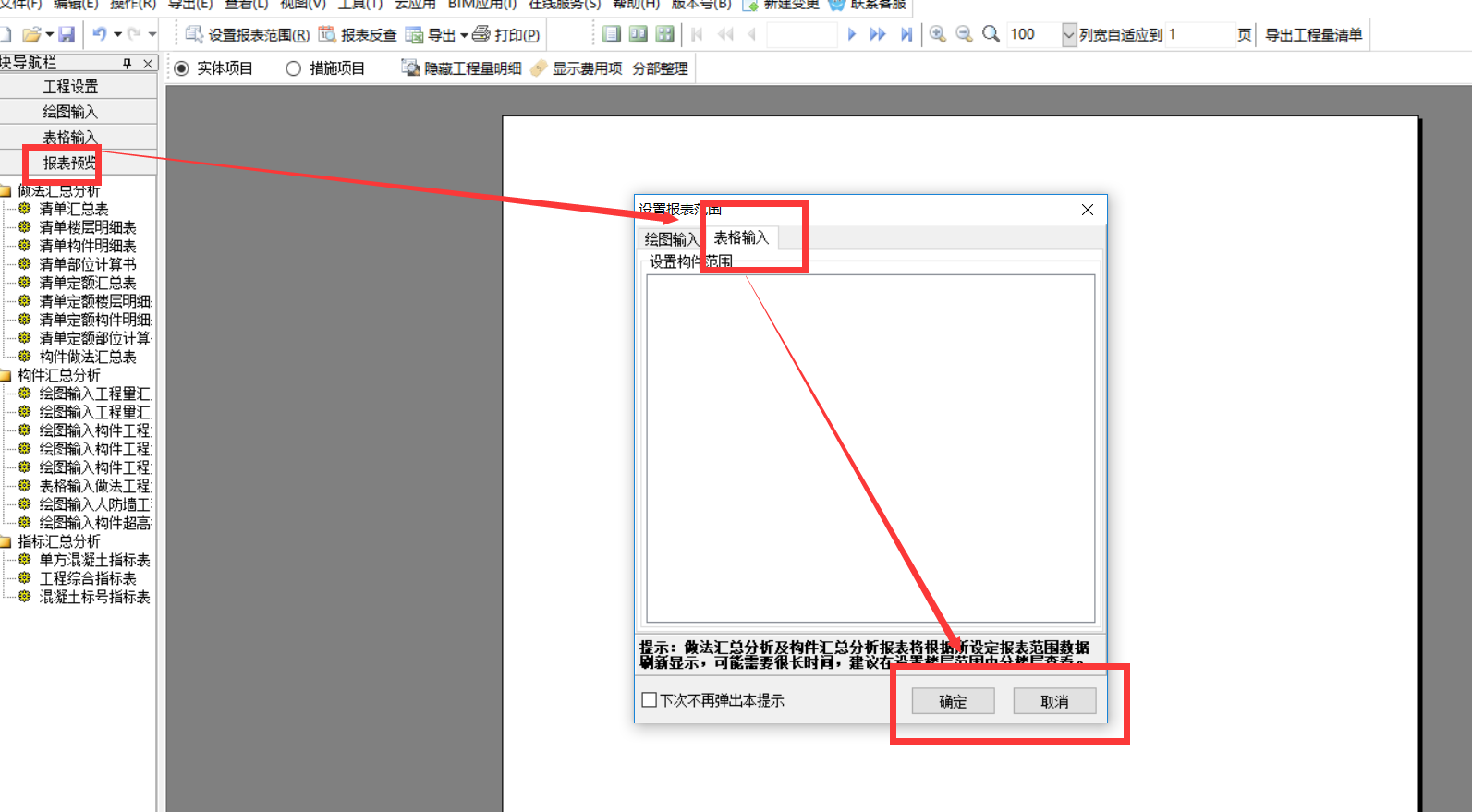Click the redo arrow icon
Screen dimensions: 1472x812
point(134,34)
